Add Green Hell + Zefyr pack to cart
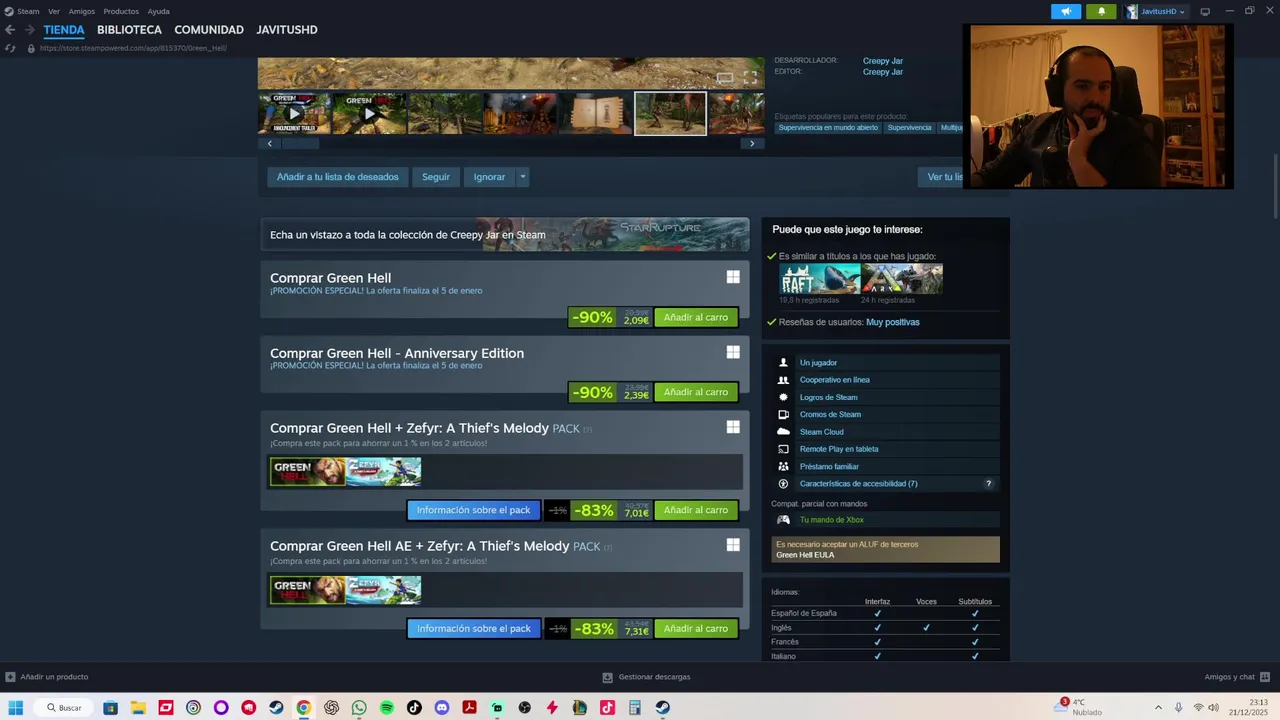Screen dimensions: 1280x720 pyautogui.click(x=696, y=510)
